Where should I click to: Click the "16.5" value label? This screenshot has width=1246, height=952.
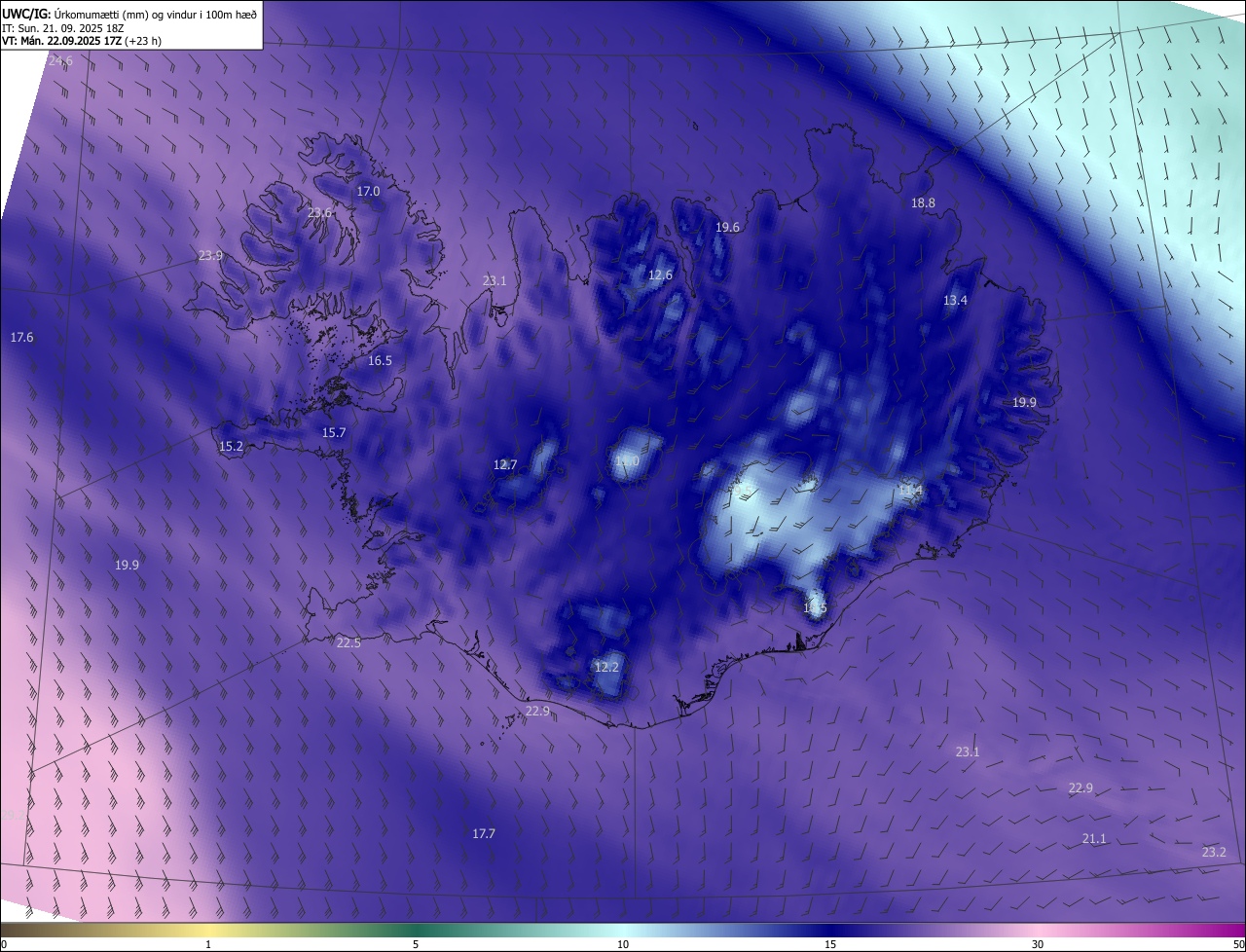[x=380, y=361]
